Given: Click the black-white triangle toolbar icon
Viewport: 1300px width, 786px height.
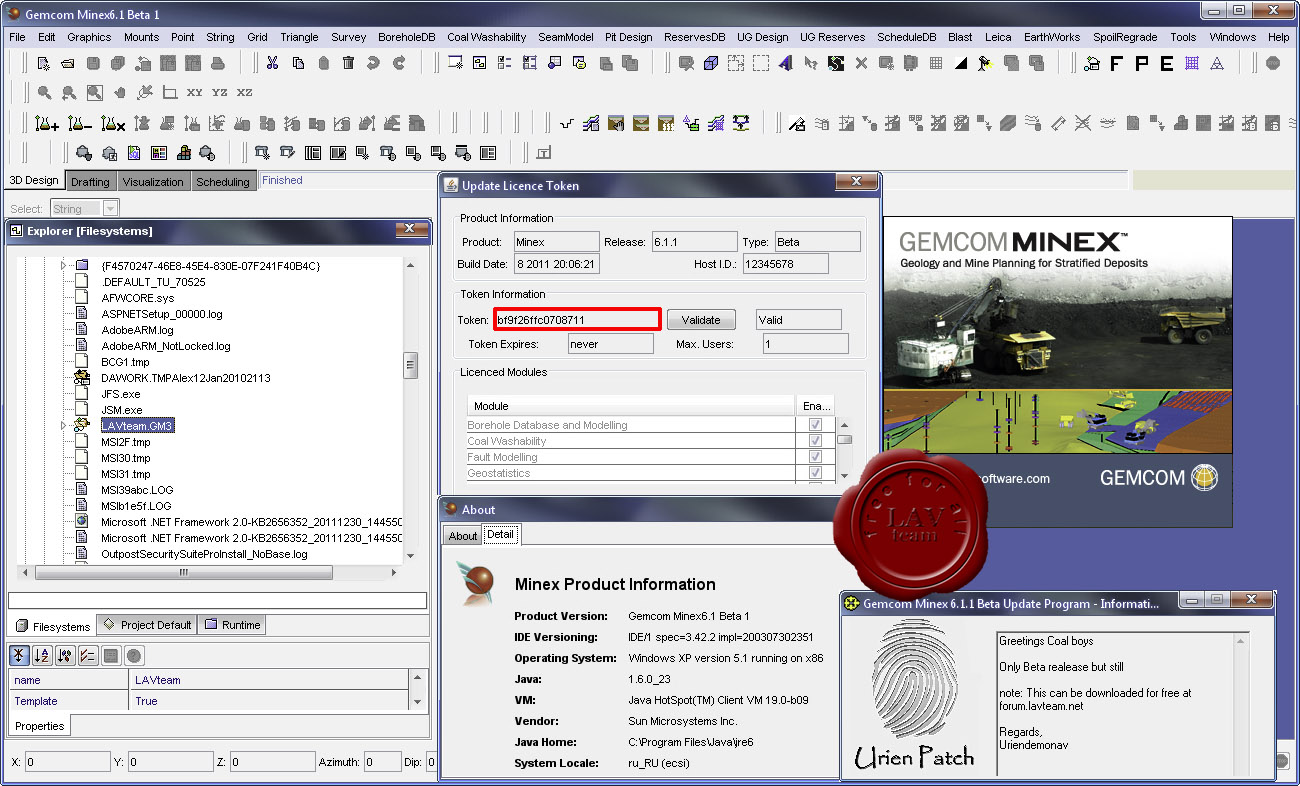Looking at the screenshot, I should (961, 63).
